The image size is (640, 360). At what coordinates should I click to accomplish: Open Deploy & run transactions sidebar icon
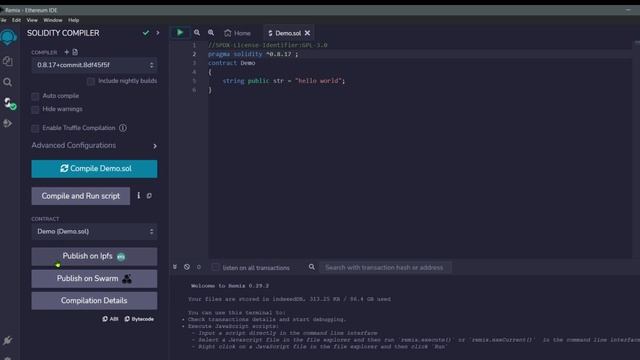[7, 123]
